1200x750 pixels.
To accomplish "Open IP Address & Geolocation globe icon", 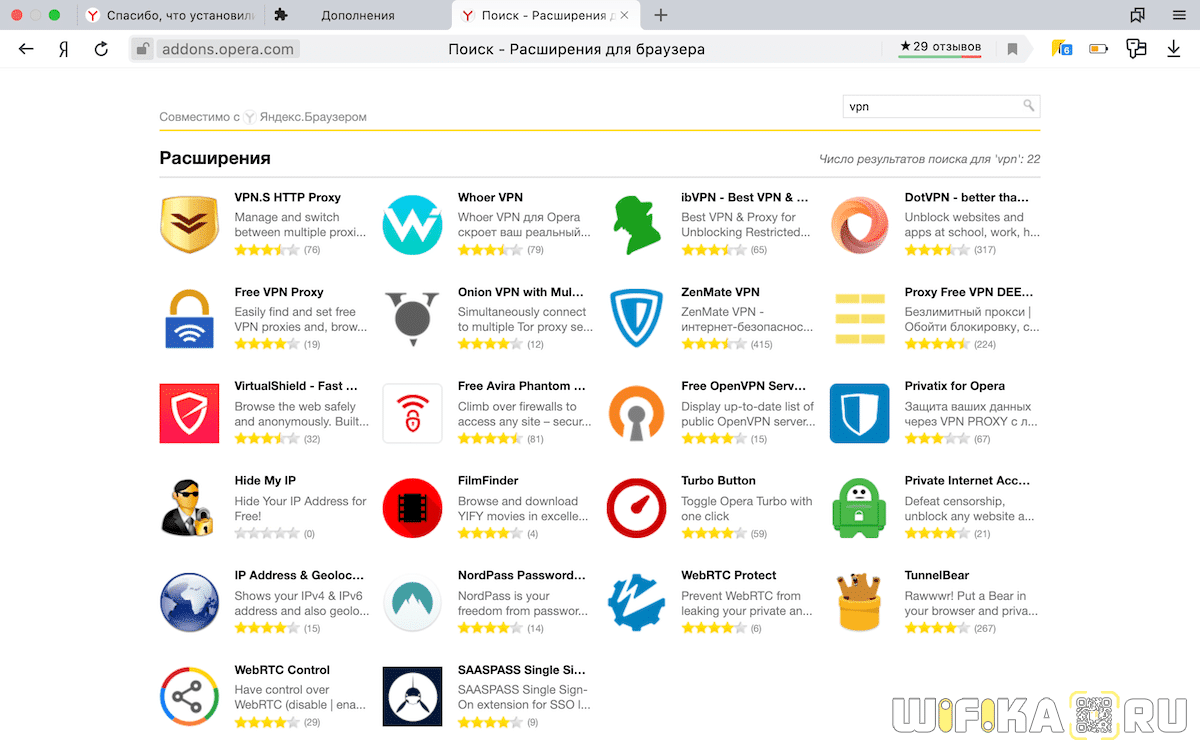I will 189,602.
